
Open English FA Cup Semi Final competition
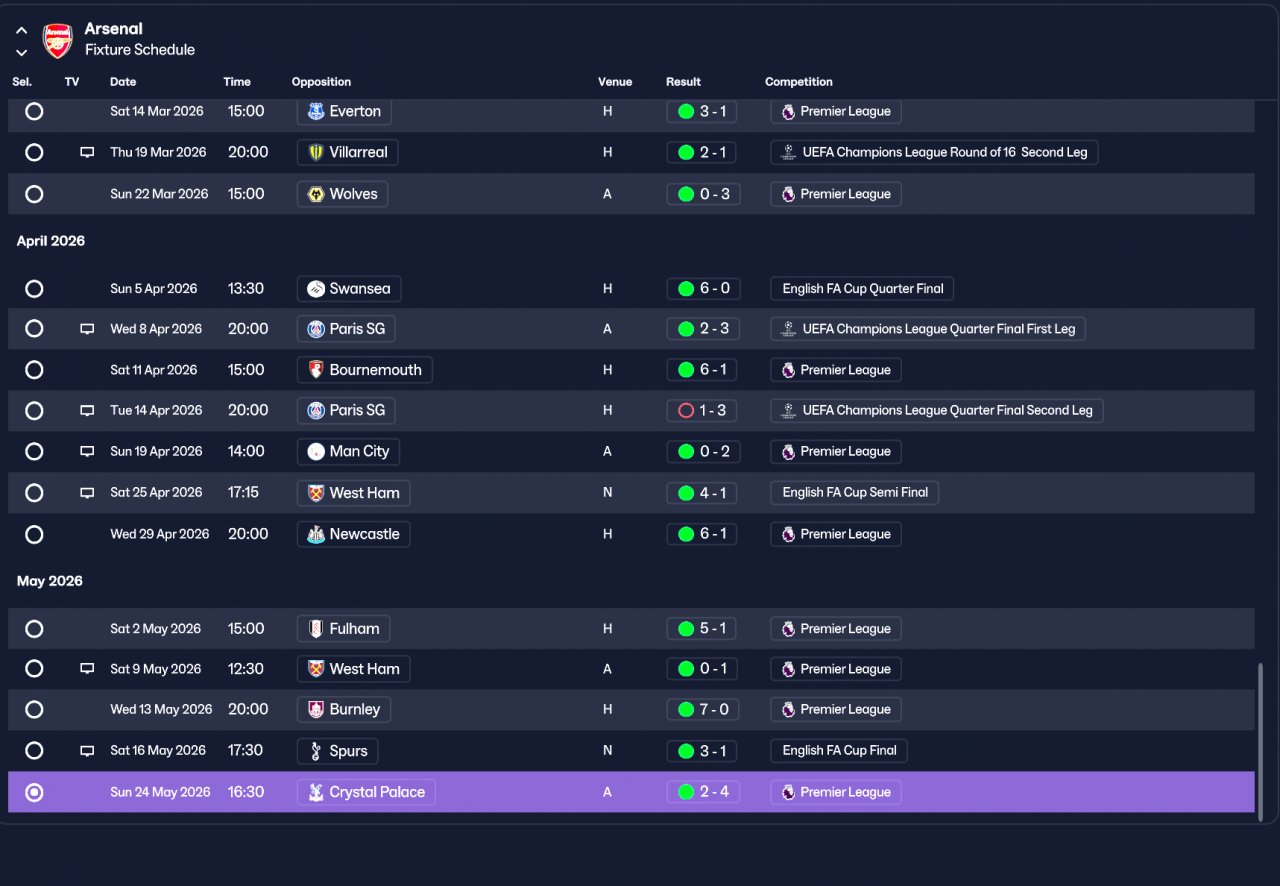pos(854,492)
